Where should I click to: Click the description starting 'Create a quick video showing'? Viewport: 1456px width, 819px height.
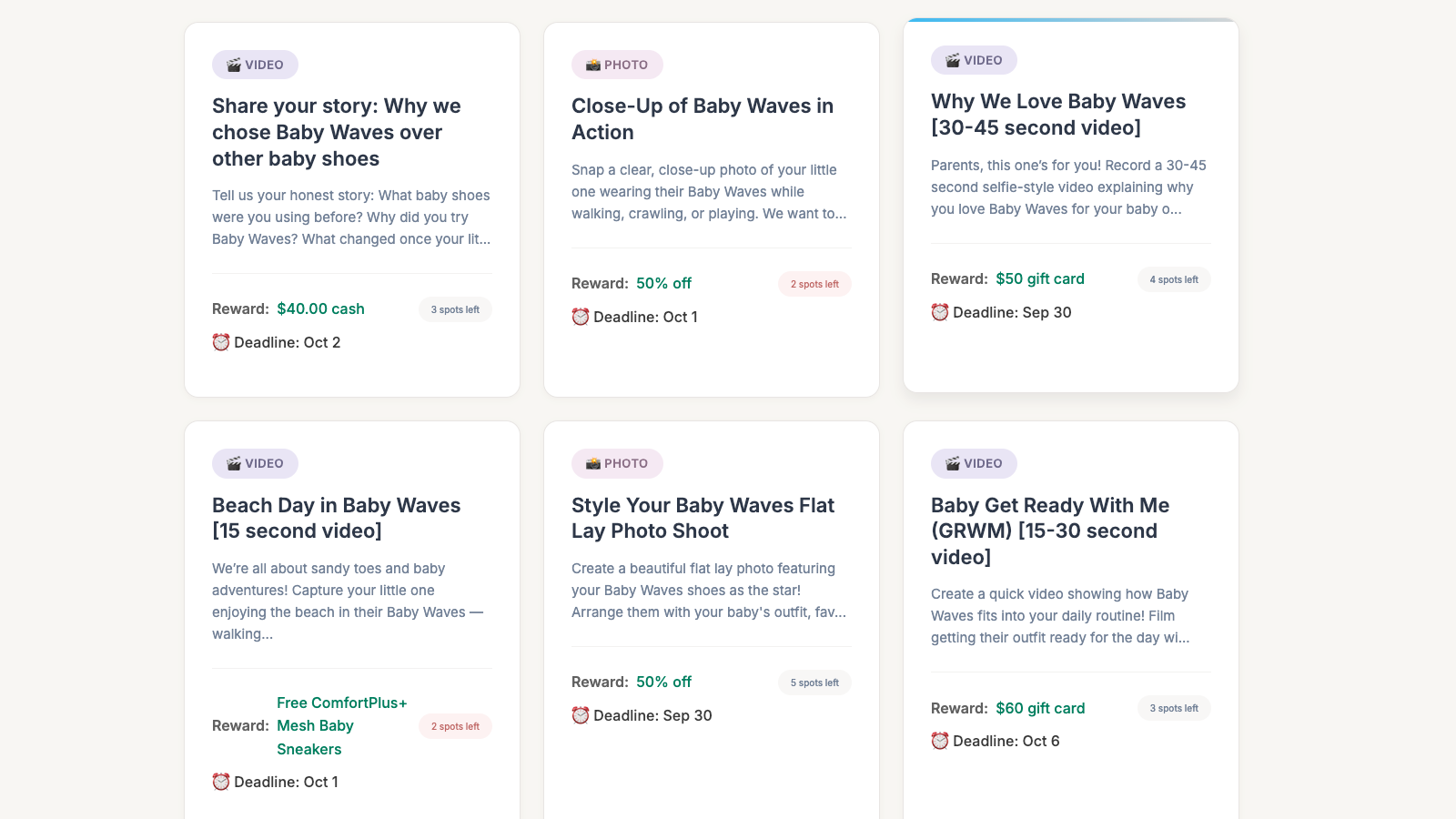pyautogui.click(x=1061, y=616)
